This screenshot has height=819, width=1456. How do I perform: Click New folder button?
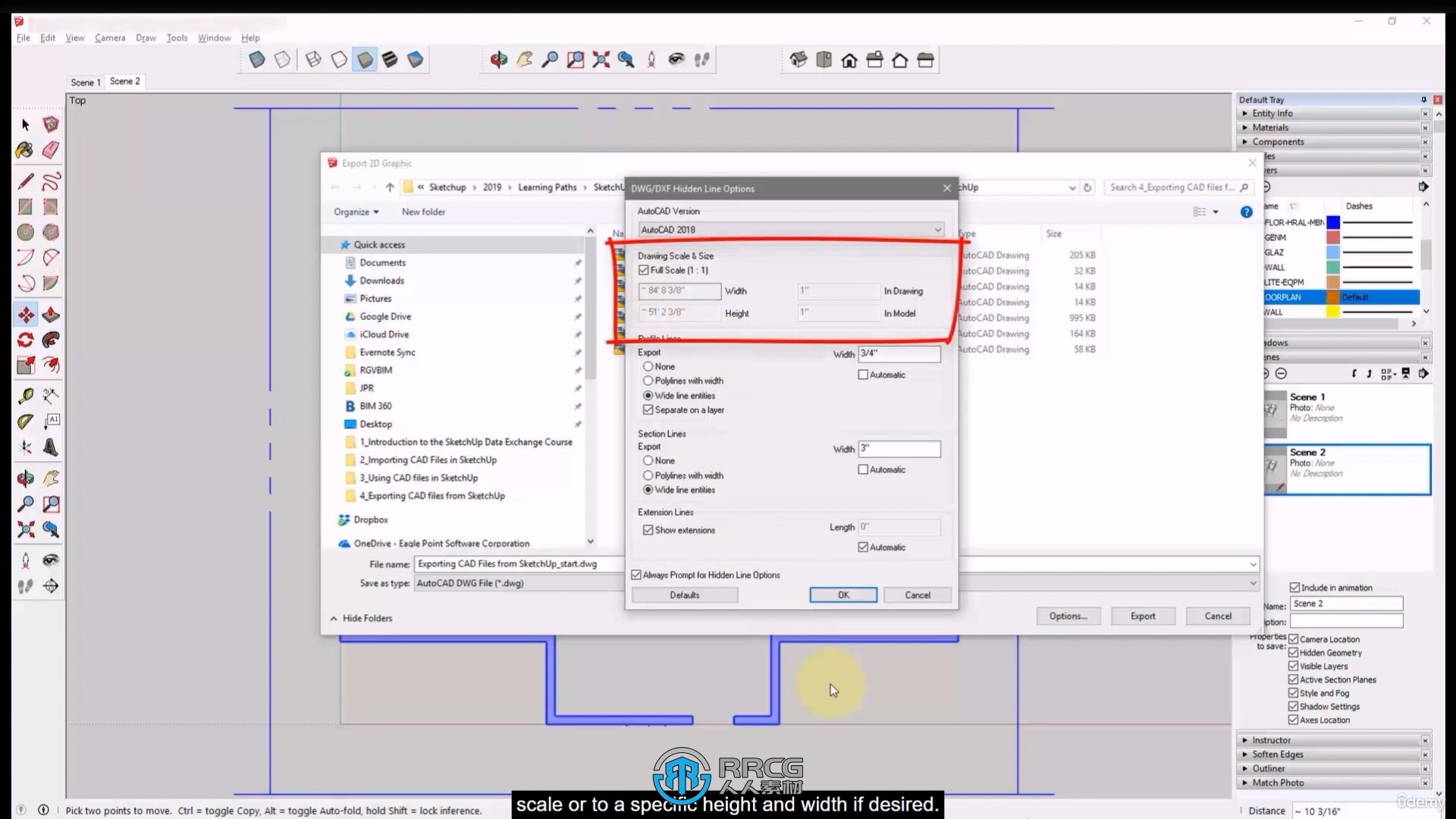(423, 212)
